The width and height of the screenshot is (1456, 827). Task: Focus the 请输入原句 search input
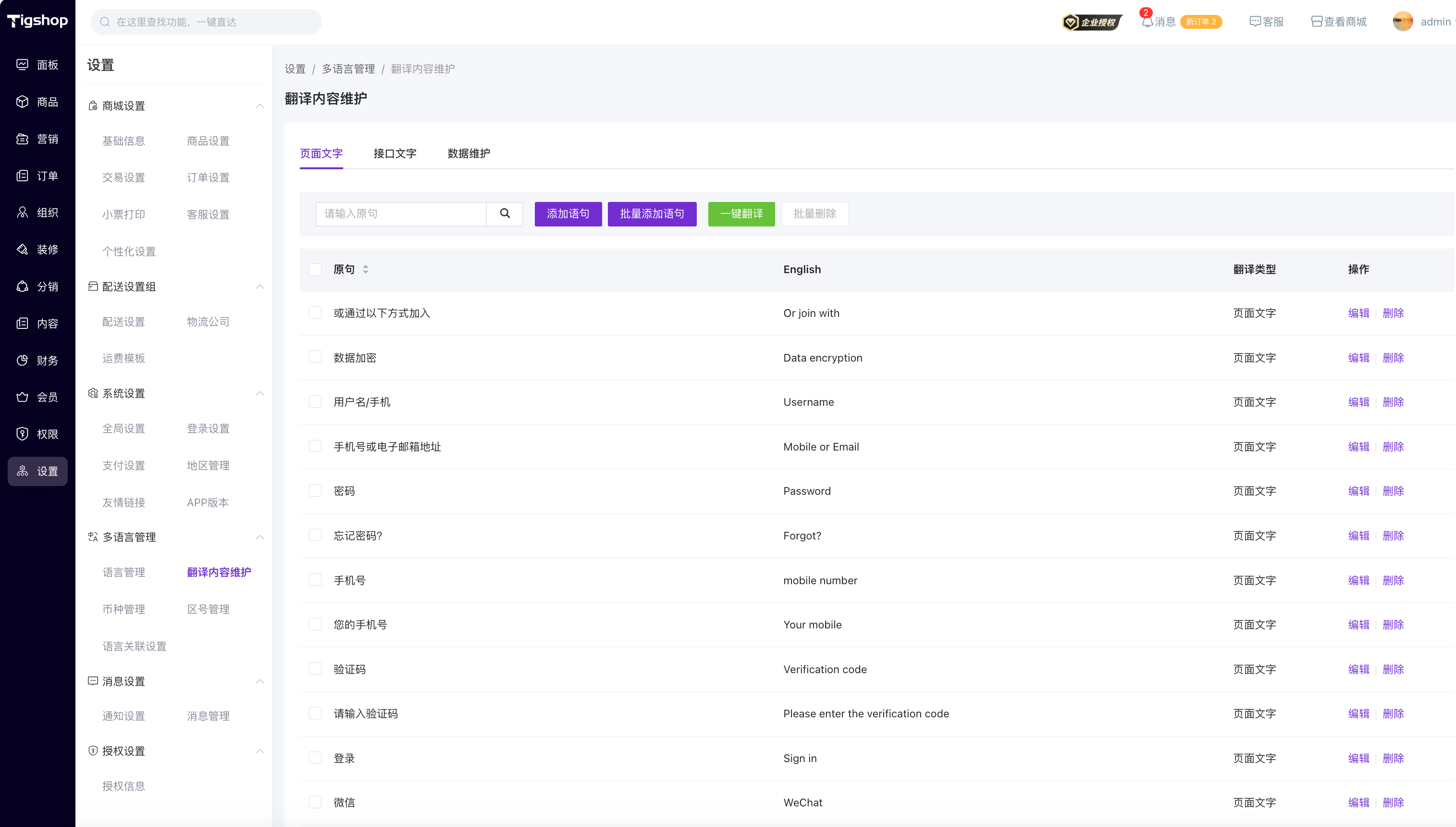click(401, 213)
